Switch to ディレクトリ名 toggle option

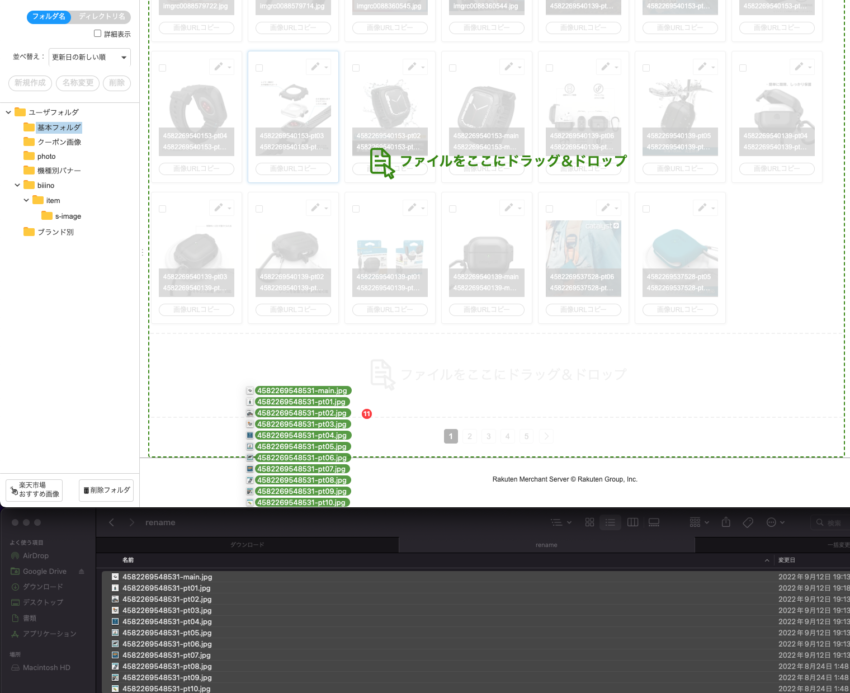(102, 16)
